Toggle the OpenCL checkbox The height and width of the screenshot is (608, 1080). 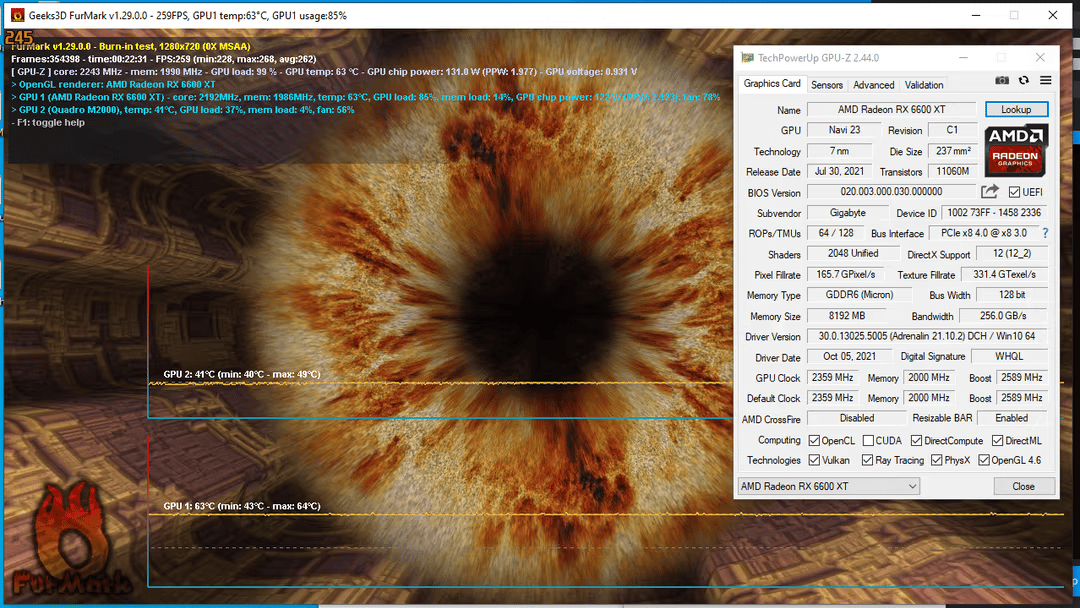[814, 441]
